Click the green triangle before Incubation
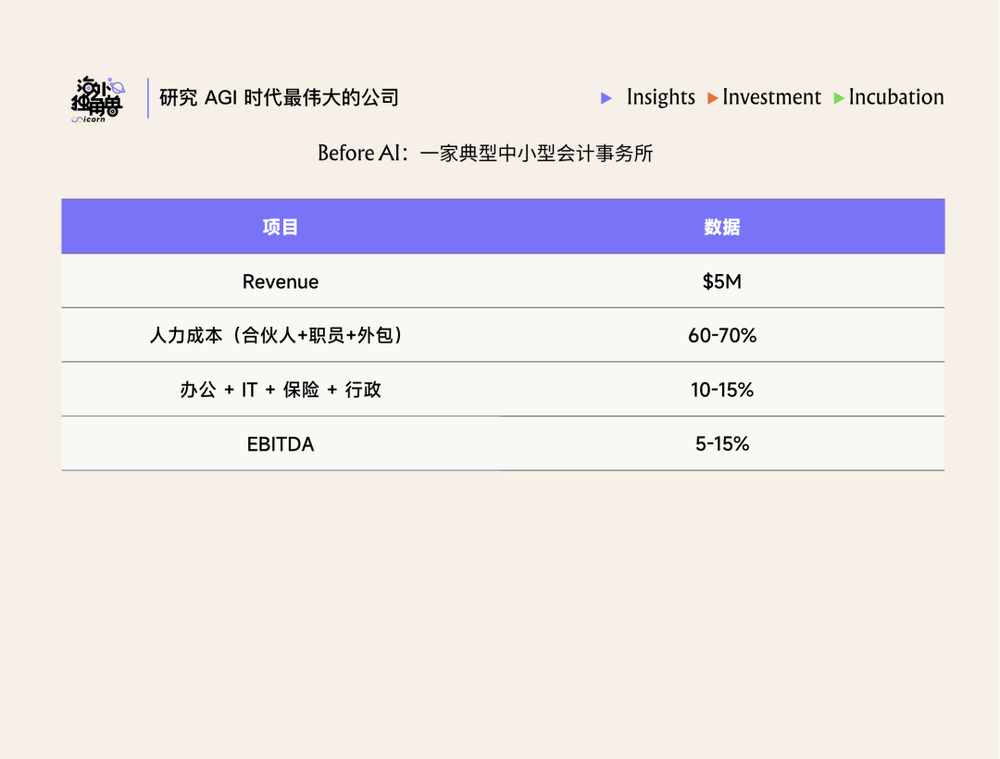The height and width of the screenshot is (759, 1000). coord(839,98)
